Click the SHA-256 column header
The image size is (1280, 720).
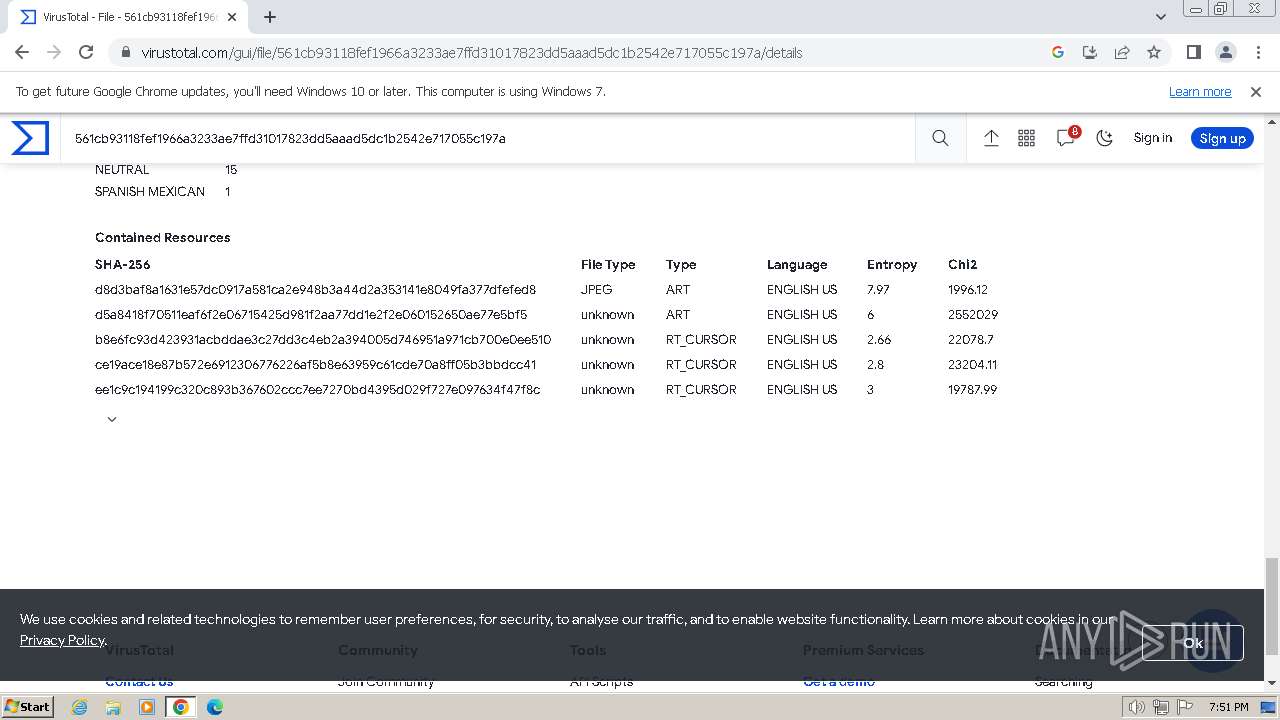(x=122, y=265)
